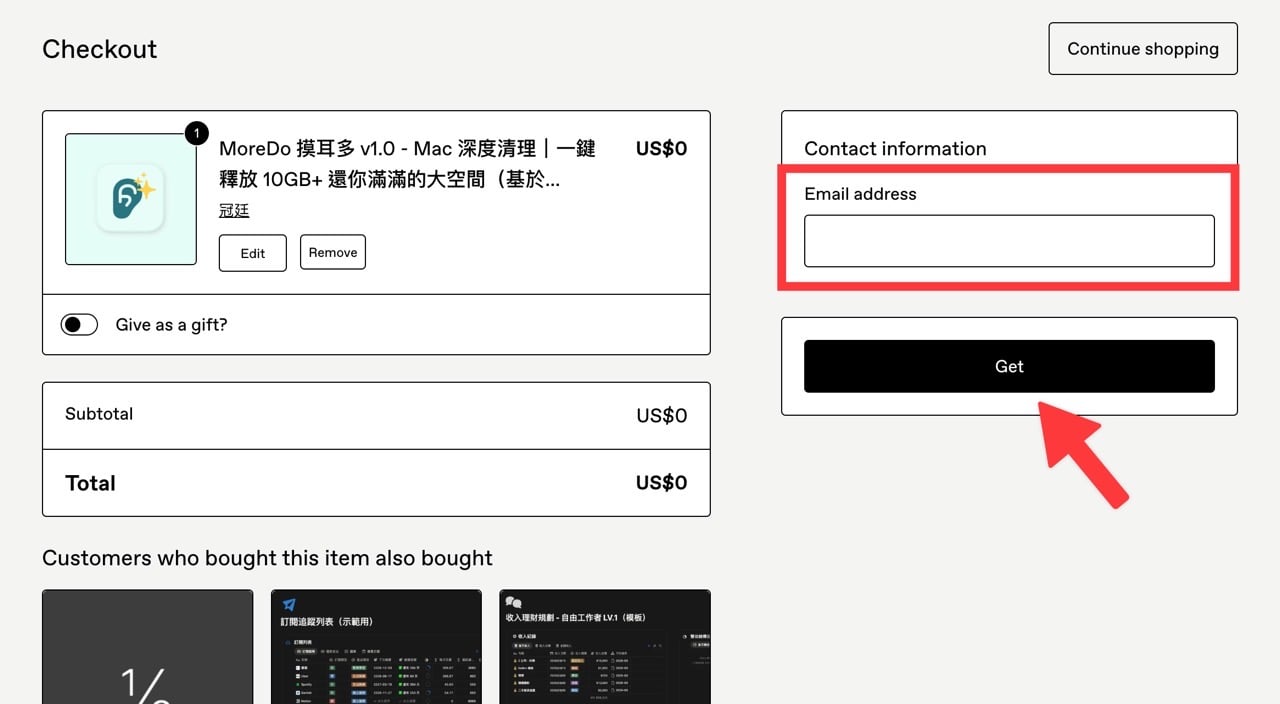Click the Edit button for MoreDo
This screenshot has width=1280, height=704.
[x=253, y=253]
